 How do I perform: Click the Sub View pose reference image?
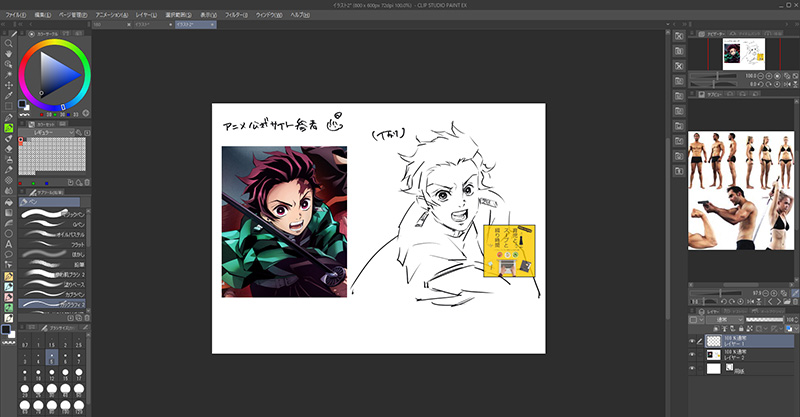pyautogui.click(x=741, y=190)
